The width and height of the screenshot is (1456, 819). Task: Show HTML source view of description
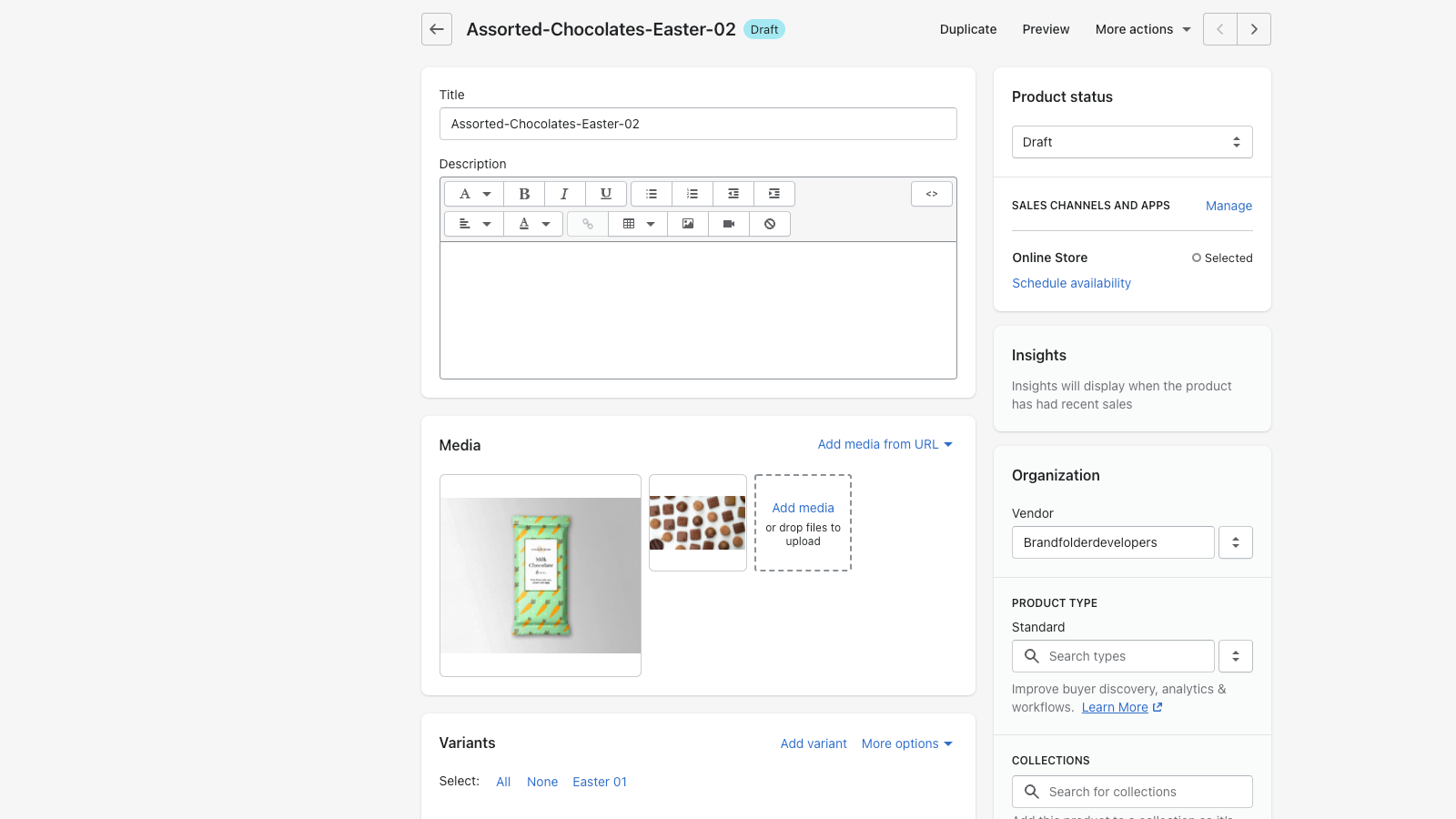tap(932, 194)
